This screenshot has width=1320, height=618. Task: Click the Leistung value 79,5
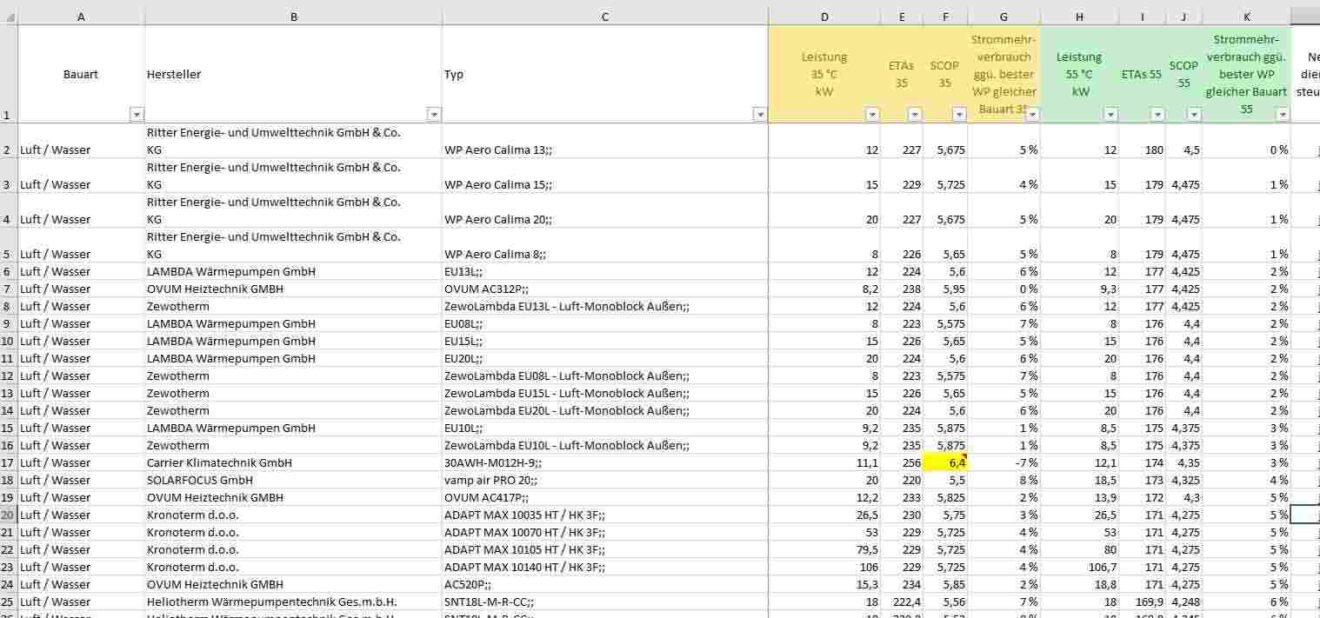click(x=825, y=550)
